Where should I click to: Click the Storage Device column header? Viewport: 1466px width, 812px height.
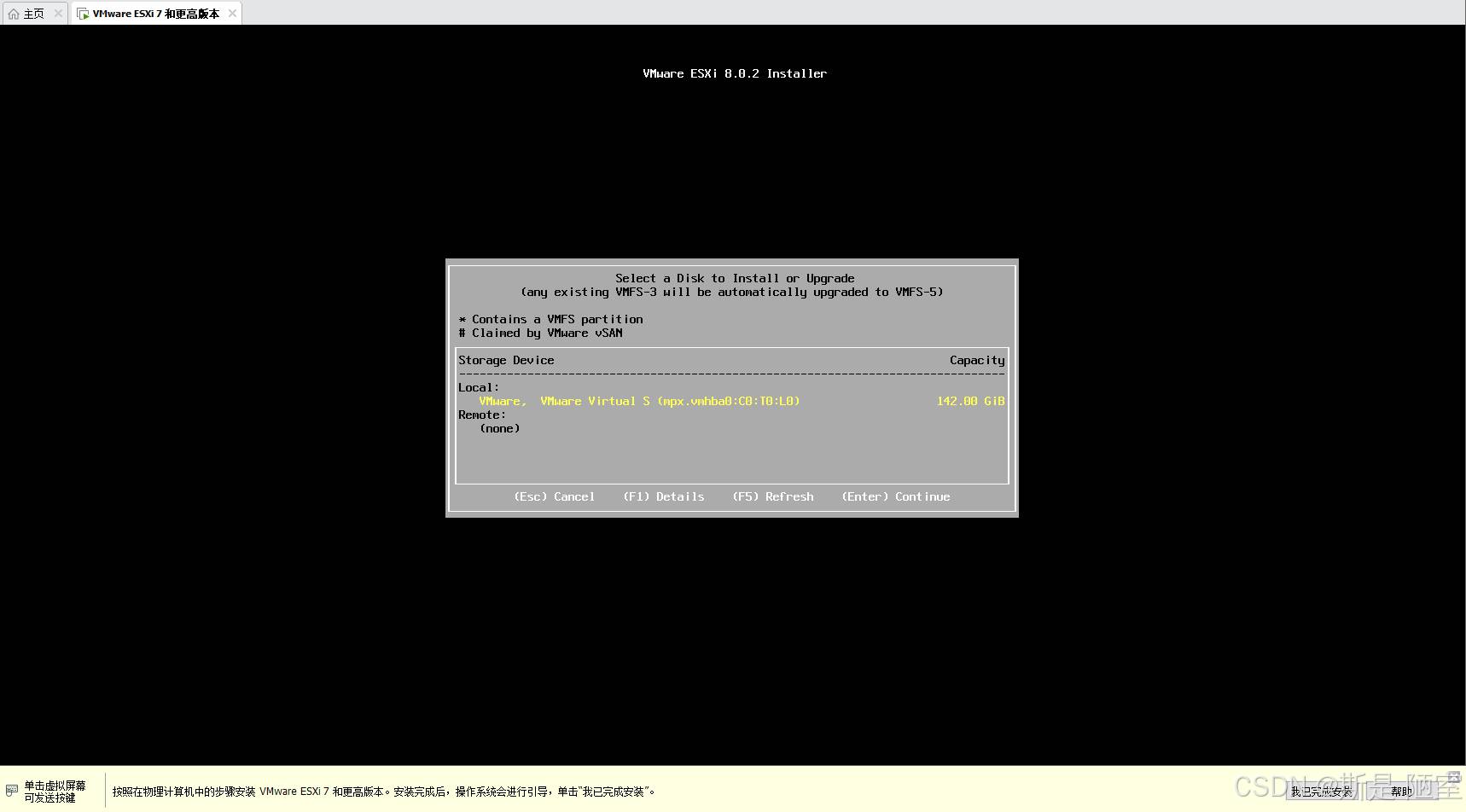point(506,360)
